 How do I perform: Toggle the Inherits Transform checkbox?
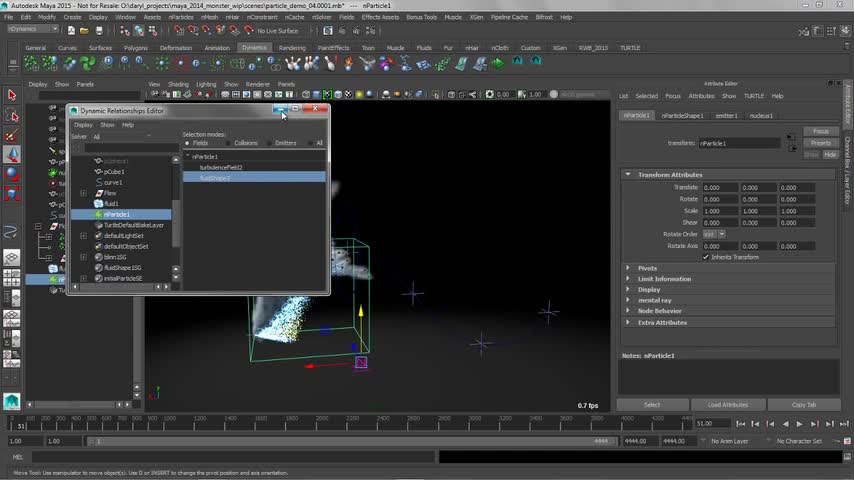point(705,257)
